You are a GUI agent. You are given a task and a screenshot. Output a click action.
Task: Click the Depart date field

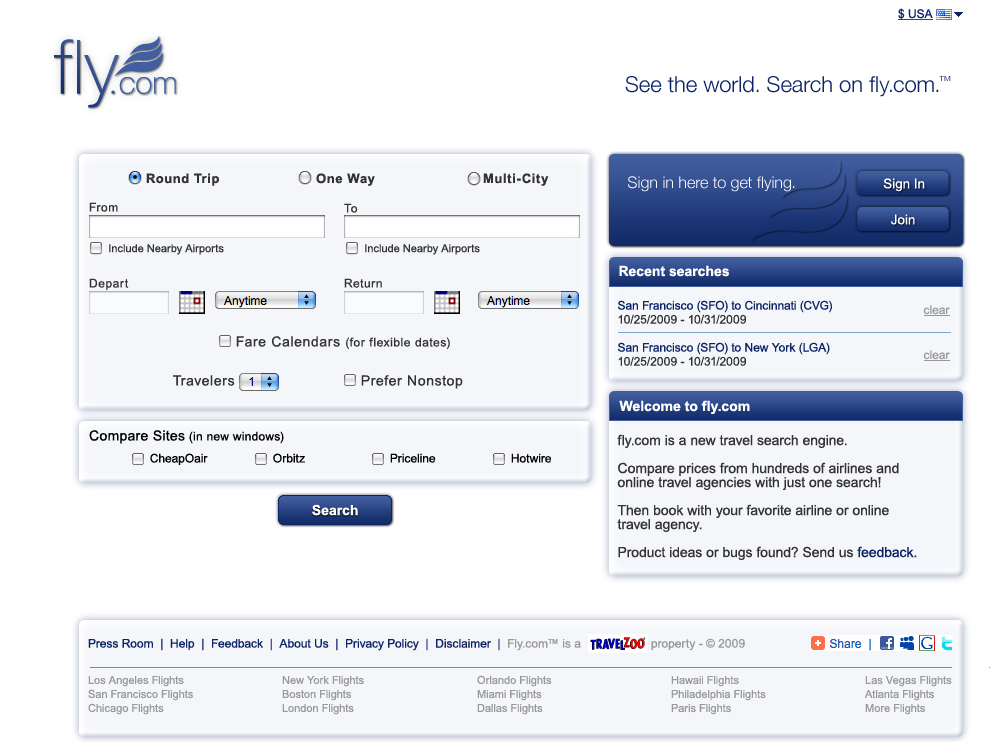click(x=129, y=302)
